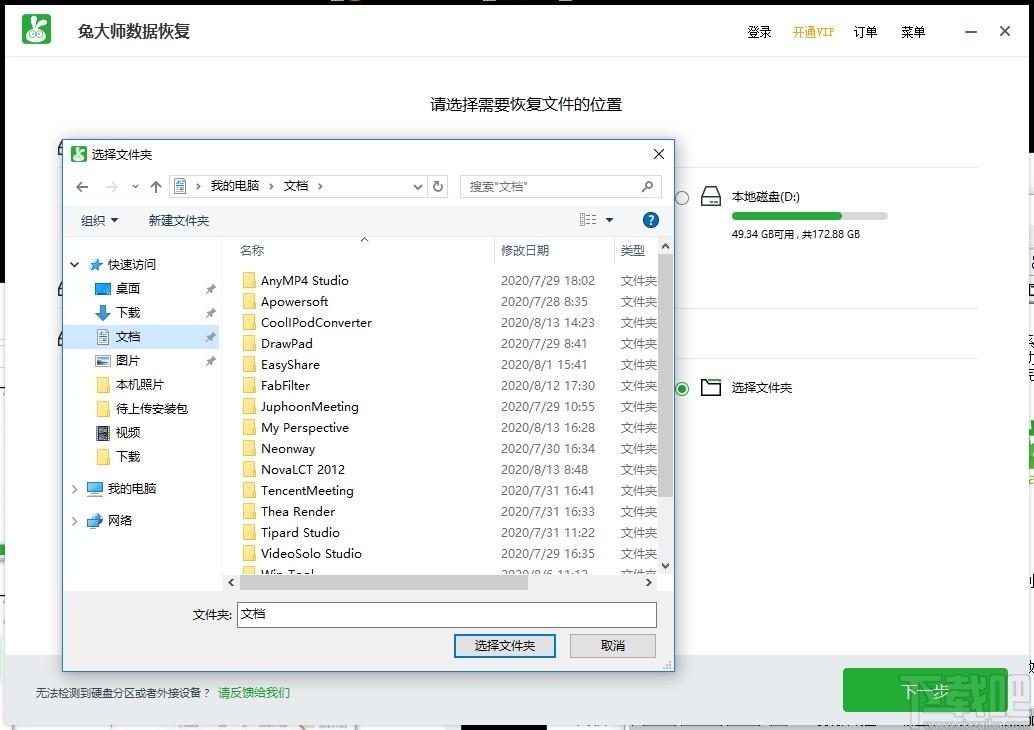The width and height of the screenshot is (1034, 730).
Task: Open the 请反馈给我们 link
Action: pyautogui.click(x=254, y=692)
